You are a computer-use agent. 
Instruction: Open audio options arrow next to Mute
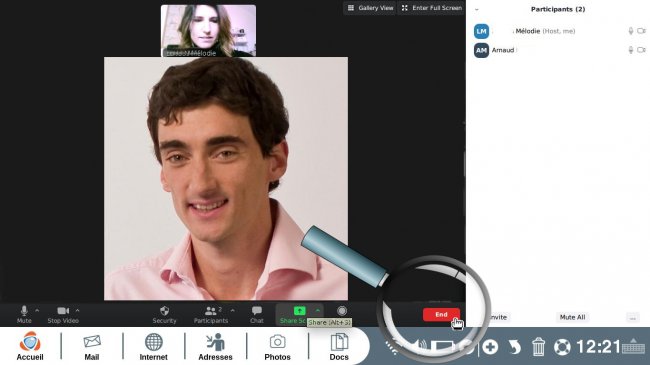37,311
